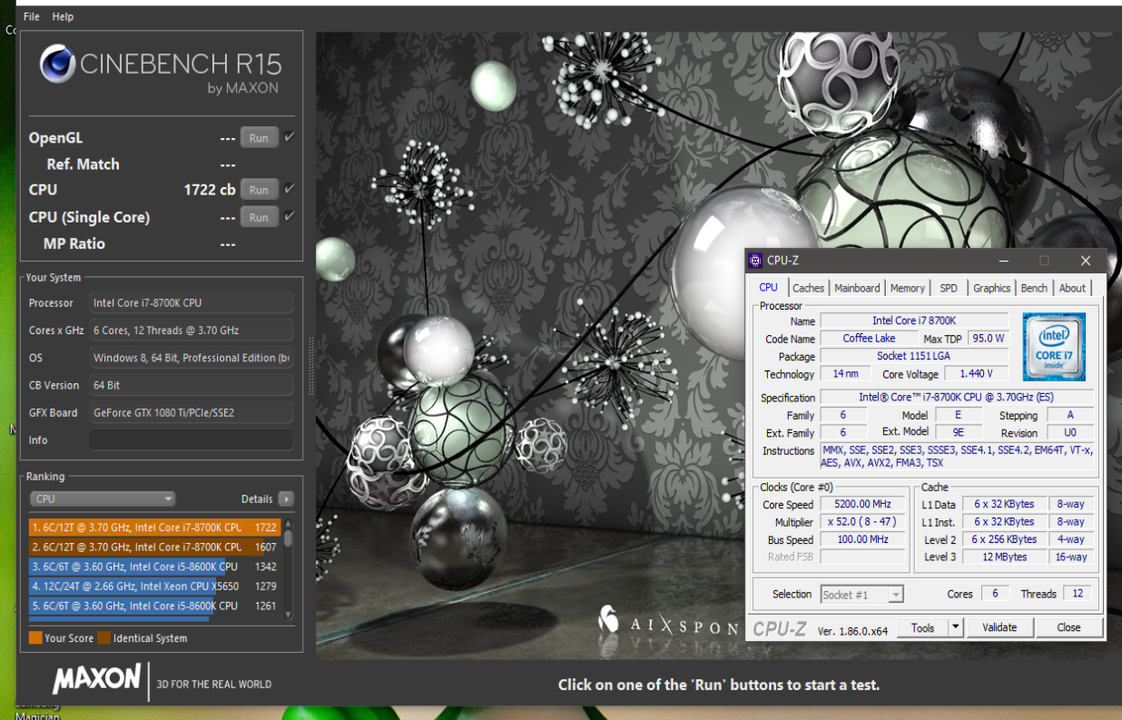Screen dimensions: 1122x720
Task: Open the Socket #1 selection dropdown
Action: pos(862,594)
